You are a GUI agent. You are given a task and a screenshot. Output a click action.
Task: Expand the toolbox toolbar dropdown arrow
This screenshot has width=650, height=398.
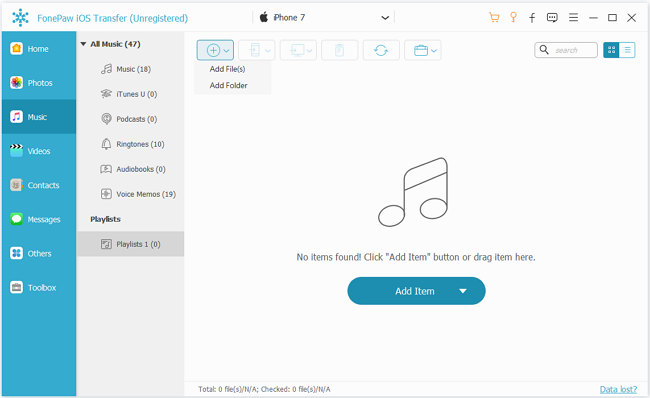434,51
